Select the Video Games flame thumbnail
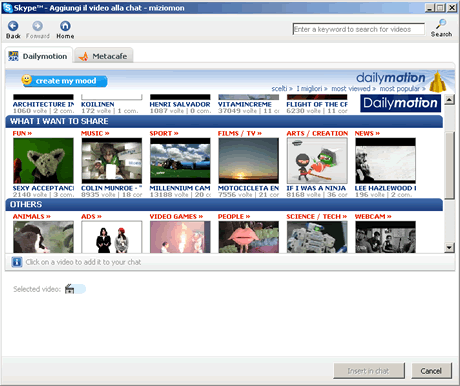 coord(180,237)
